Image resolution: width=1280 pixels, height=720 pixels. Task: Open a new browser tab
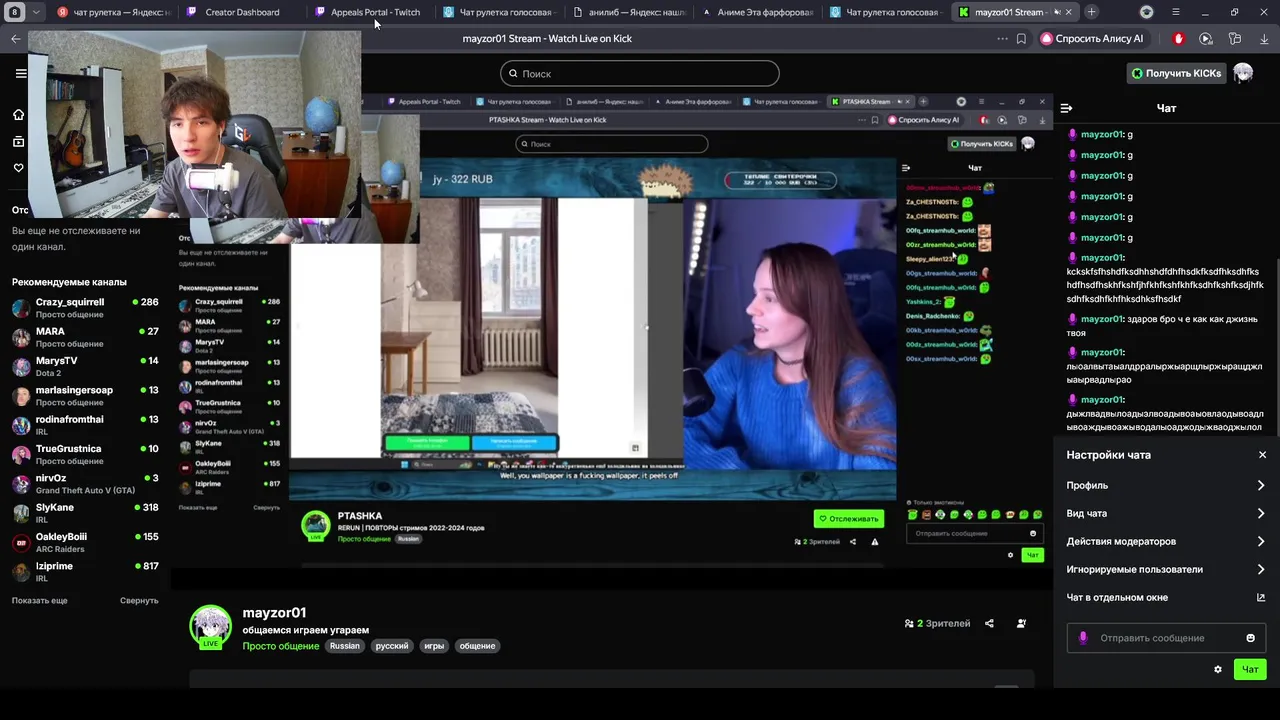point(1091,12)
